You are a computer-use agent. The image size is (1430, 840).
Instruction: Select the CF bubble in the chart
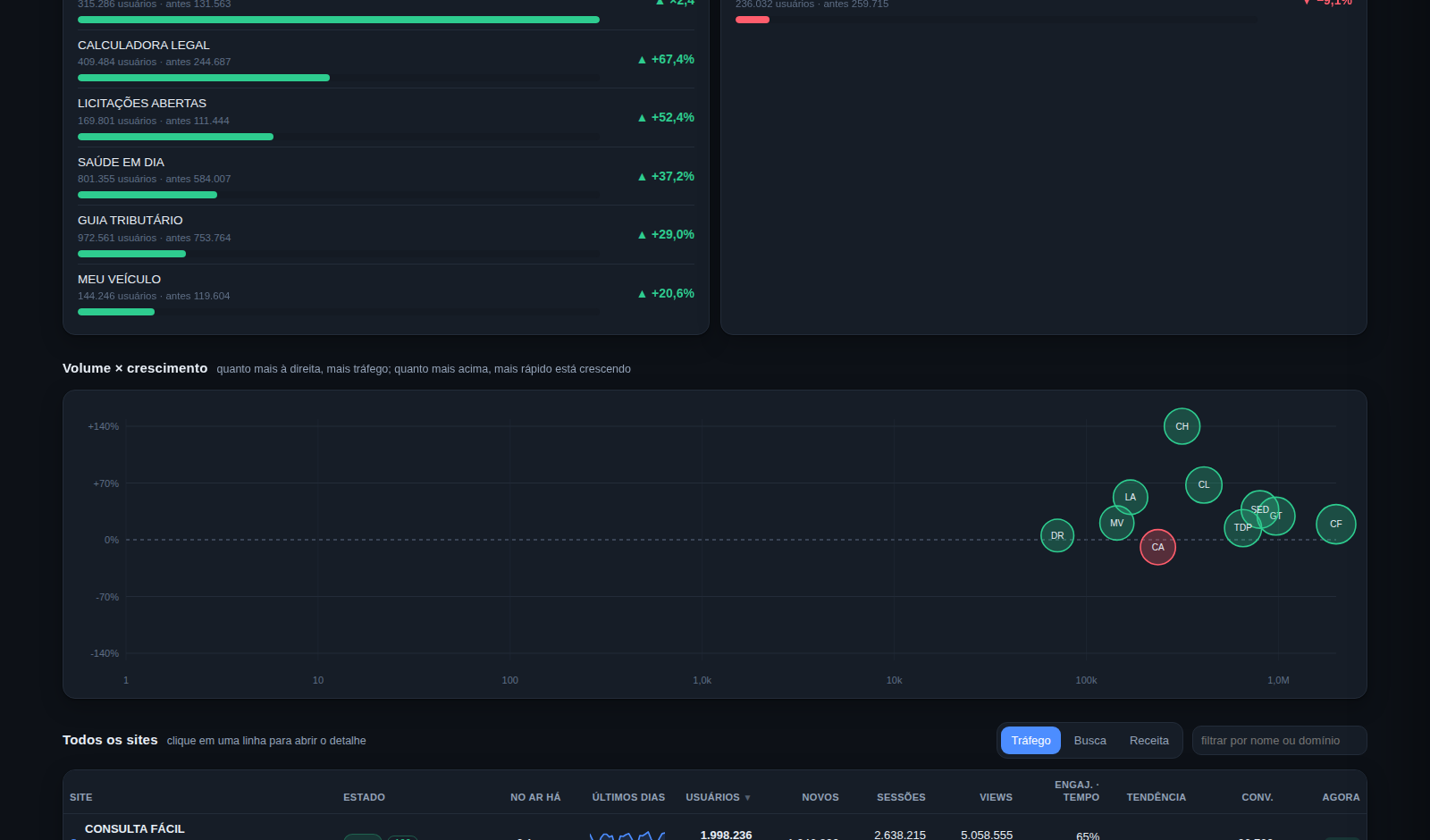point(1336,524)
